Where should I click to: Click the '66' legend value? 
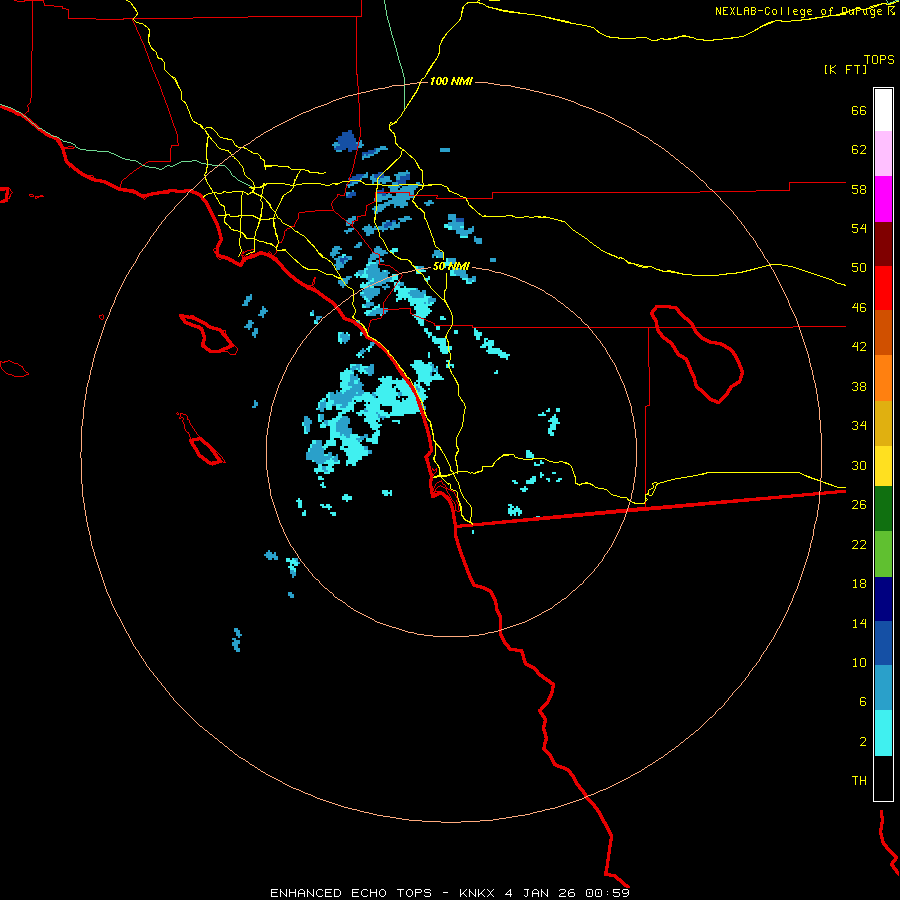point(859,111)
